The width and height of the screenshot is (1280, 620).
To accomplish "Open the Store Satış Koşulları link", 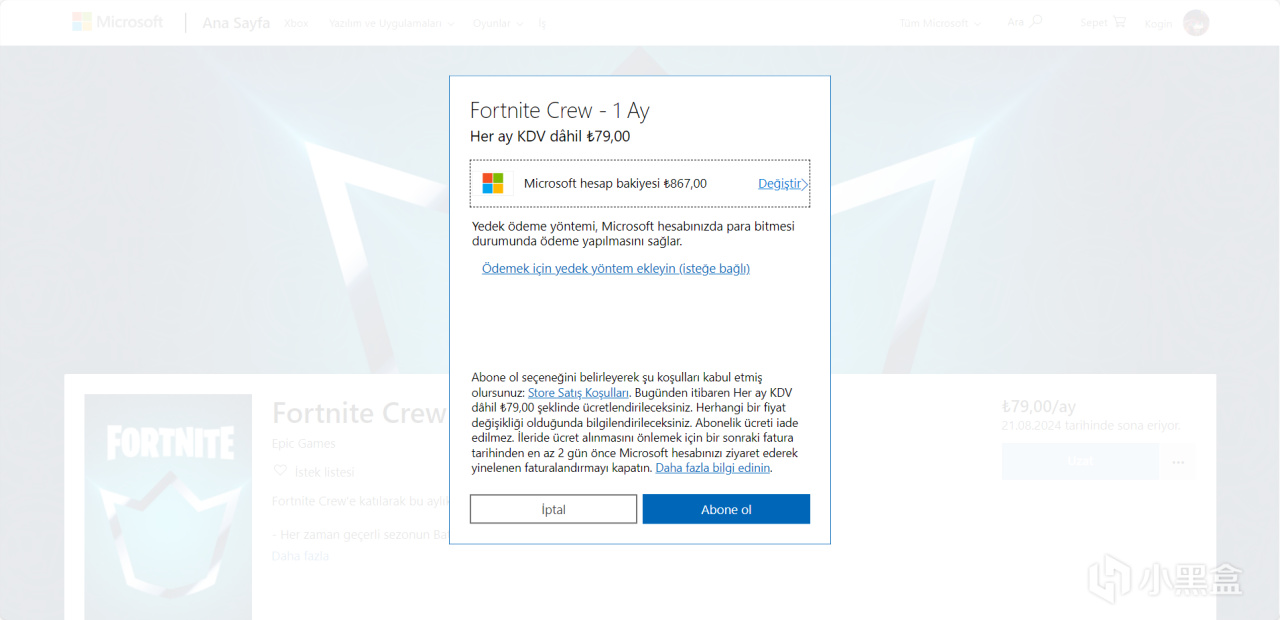I will [578, 393].
